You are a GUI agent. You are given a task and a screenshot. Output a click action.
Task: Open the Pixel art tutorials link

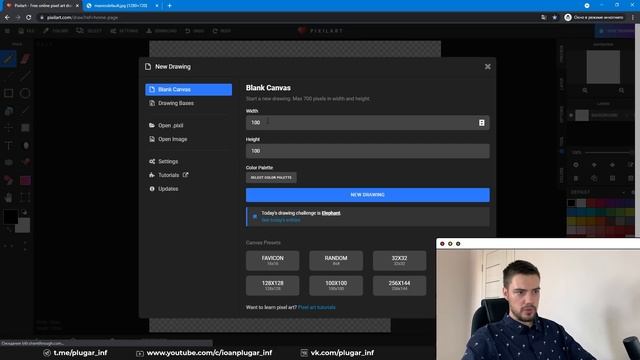(x=317, y=307)
